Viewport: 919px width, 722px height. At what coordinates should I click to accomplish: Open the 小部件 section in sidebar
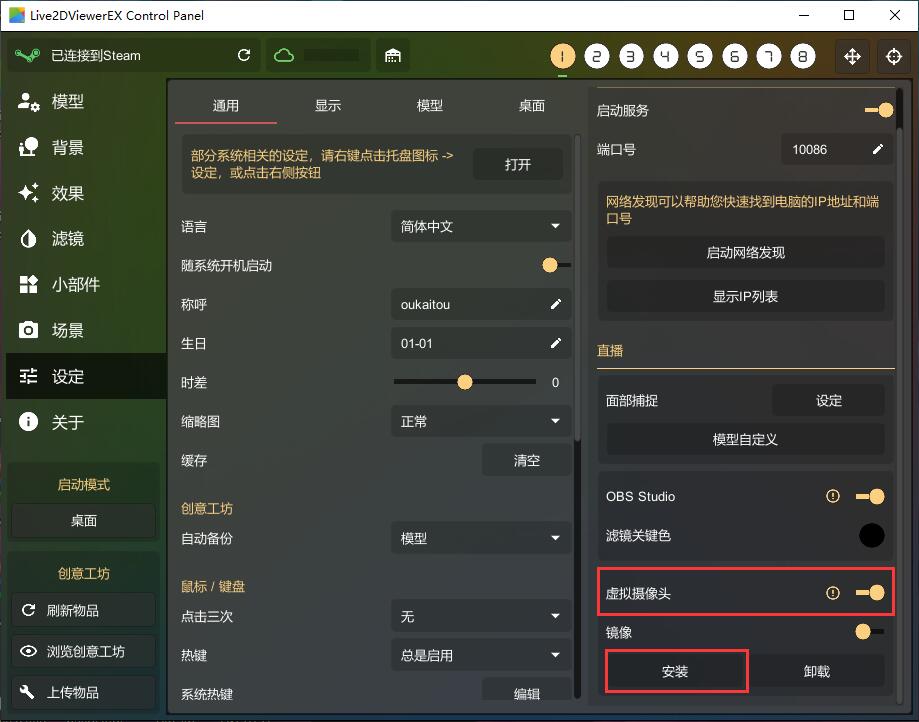86,284
